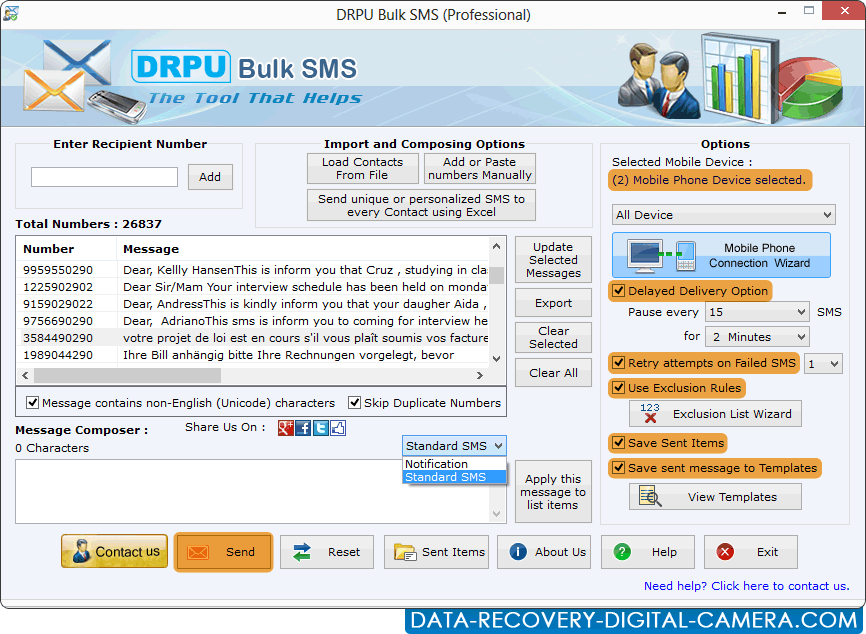Share on Facebook icon

(x=303, y=428)
